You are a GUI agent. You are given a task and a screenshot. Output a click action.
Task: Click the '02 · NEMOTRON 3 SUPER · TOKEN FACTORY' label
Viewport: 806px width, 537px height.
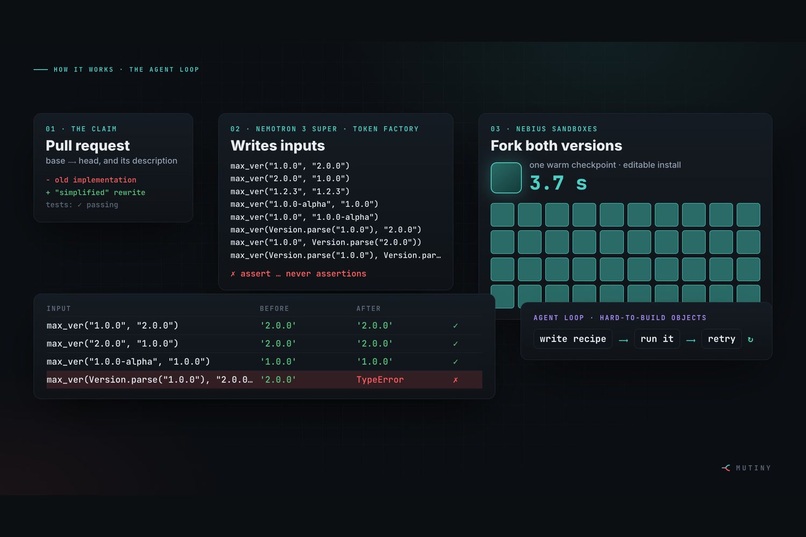coord(324,129)
